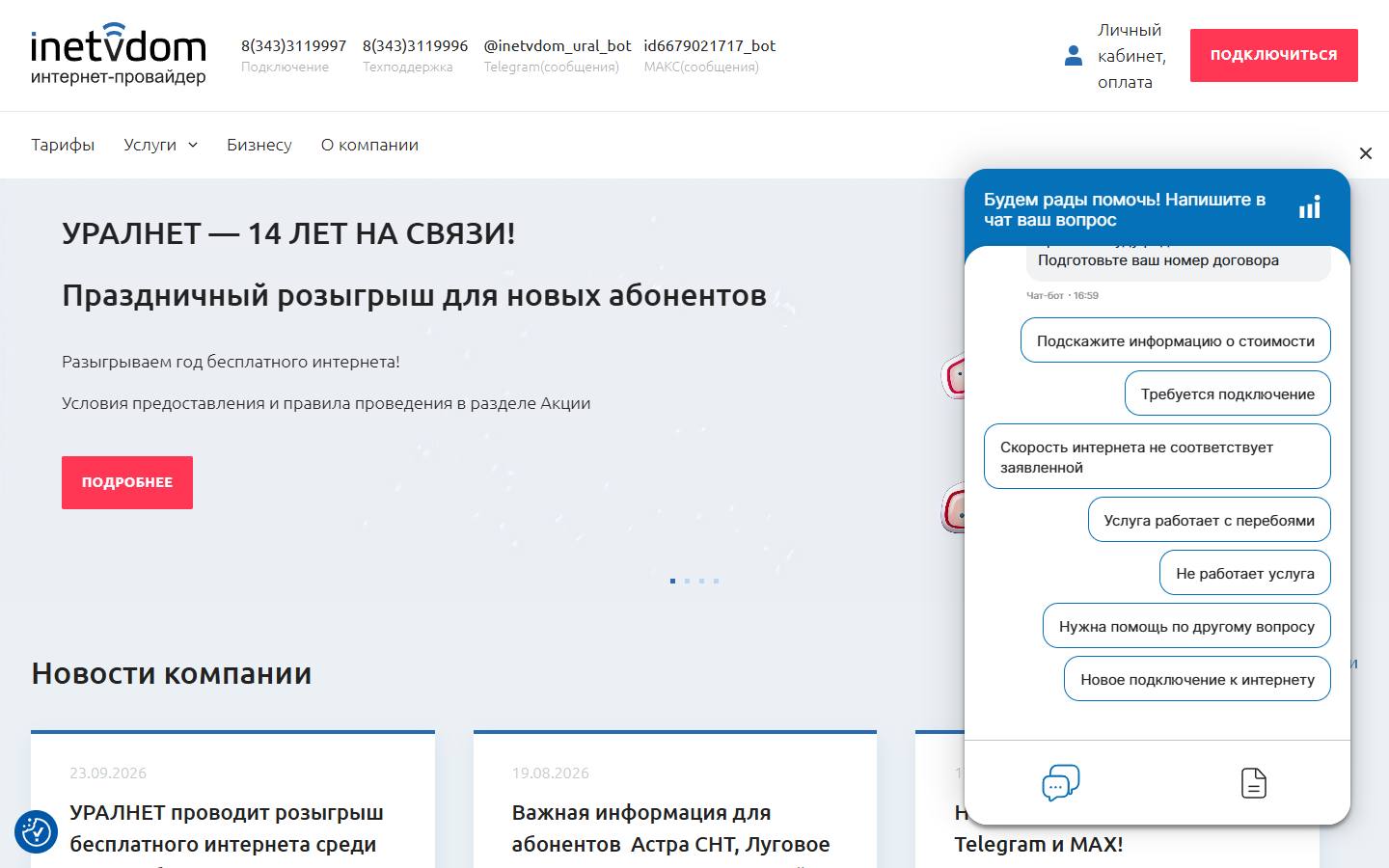This screenshot has height=868, width=1389.
Task: Open news 'Важная информация для абонентов Астра СНТ'
Action: (x=670, y=828)
